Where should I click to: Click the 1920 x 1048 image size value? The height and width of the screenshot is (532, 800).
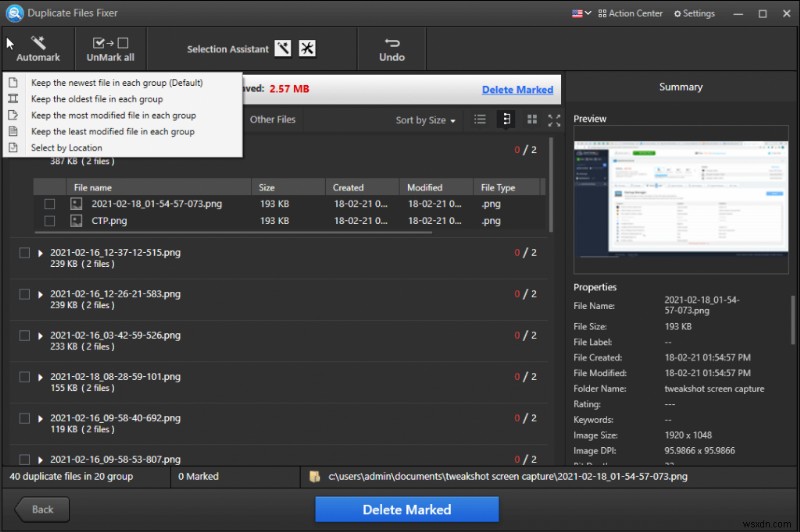[x=688, y=435]
